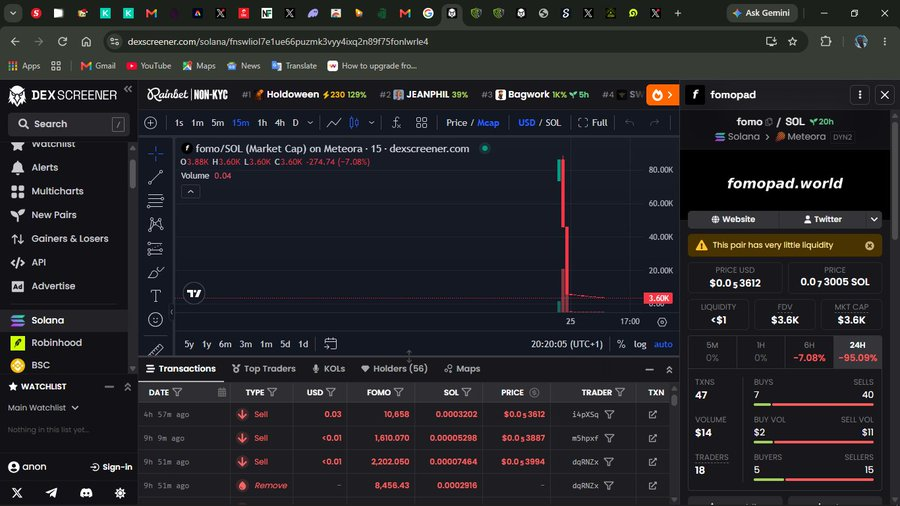The image size is (900, 506).
Task: Undo the last chart action
Action: [630, 123]
